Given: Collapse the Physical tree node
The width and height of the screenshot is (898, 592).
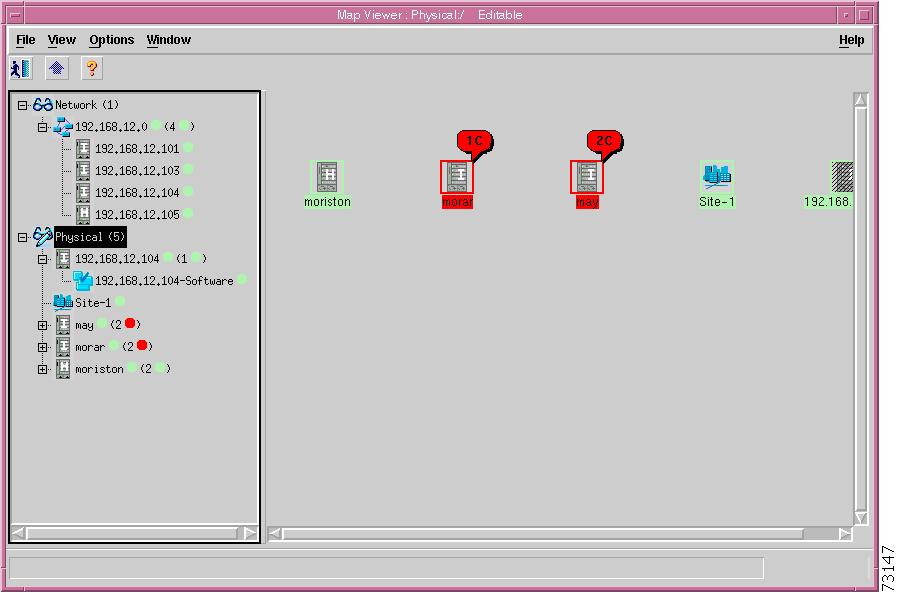Looking at the screenshot, I should [22, 237].
